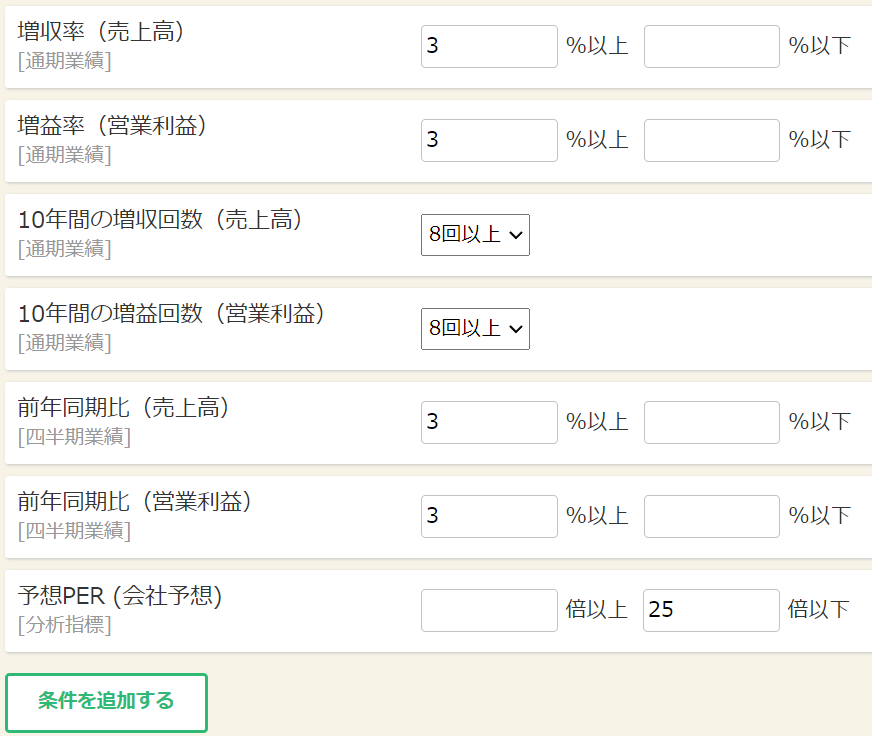The height and width of the screenshot is (736, 872).
Task: Click the 前年同期比（売上高） row label
Action: pos(124,408)
